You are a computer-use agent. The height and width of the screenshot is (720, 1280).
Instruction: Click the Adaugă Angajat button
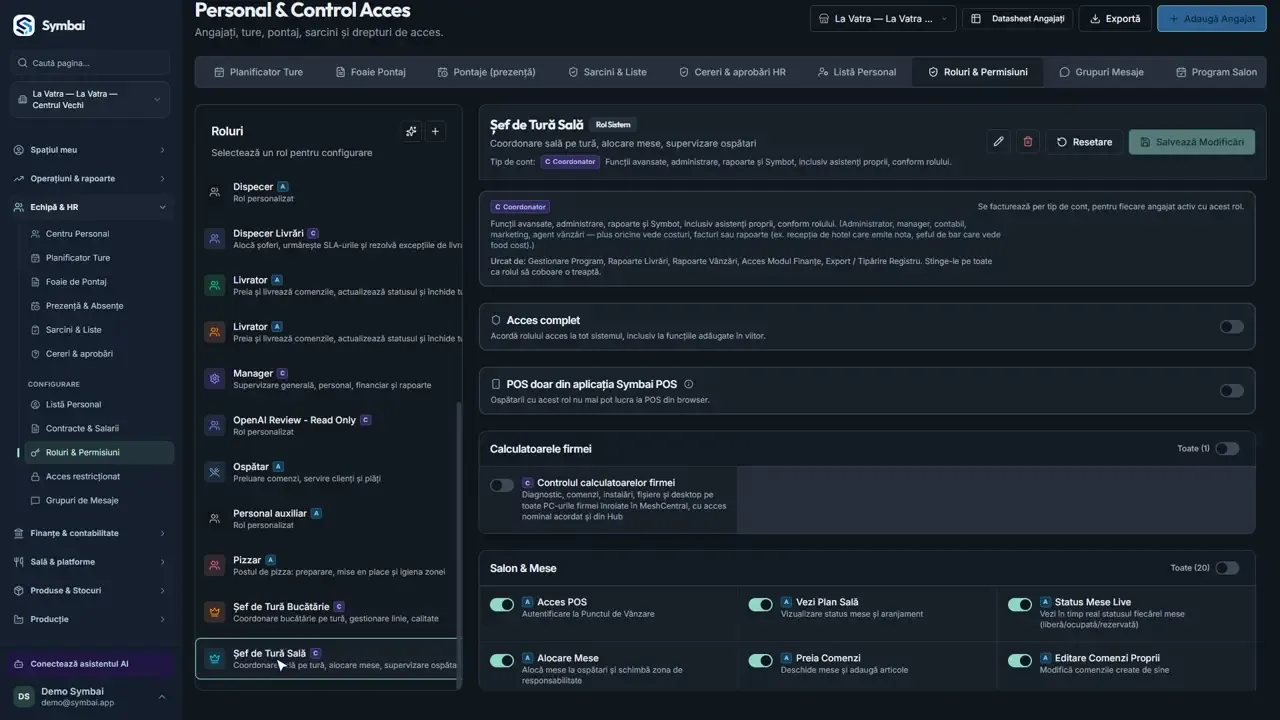(x=1212, y=18)
